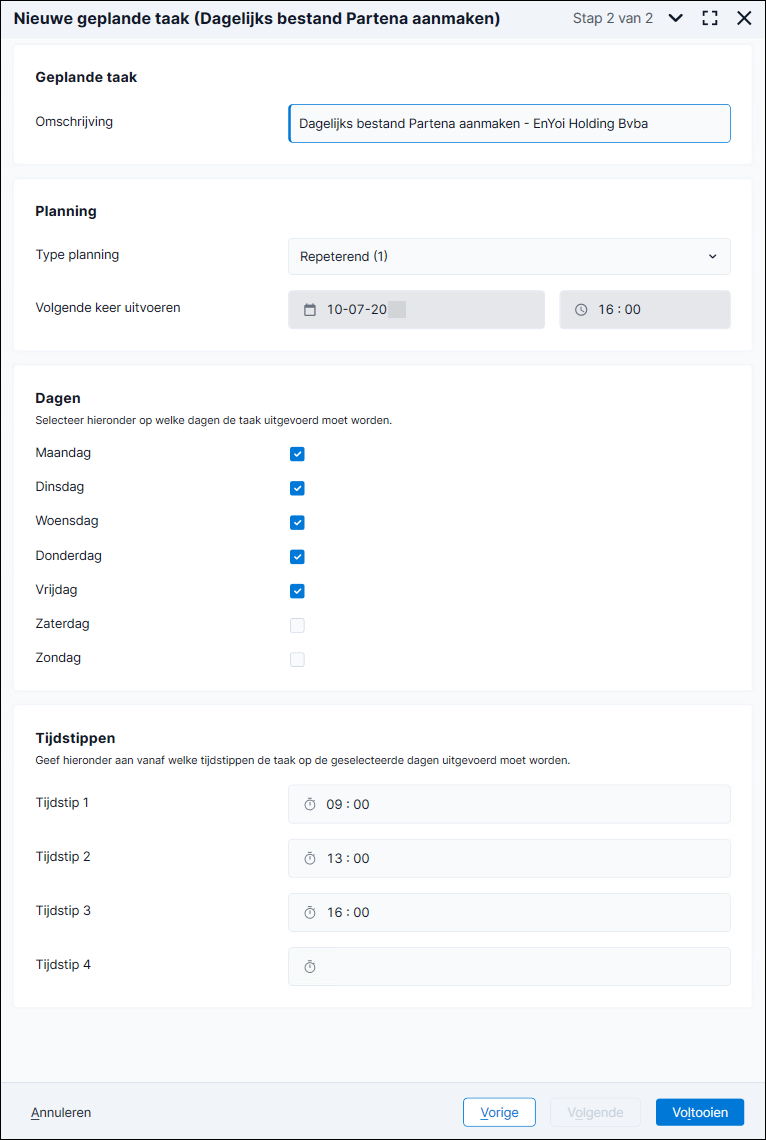This screenshot has width=766, height=1140.
Task: Toggle fullscreen with the expand icon
Action: [x=710, y=18]
